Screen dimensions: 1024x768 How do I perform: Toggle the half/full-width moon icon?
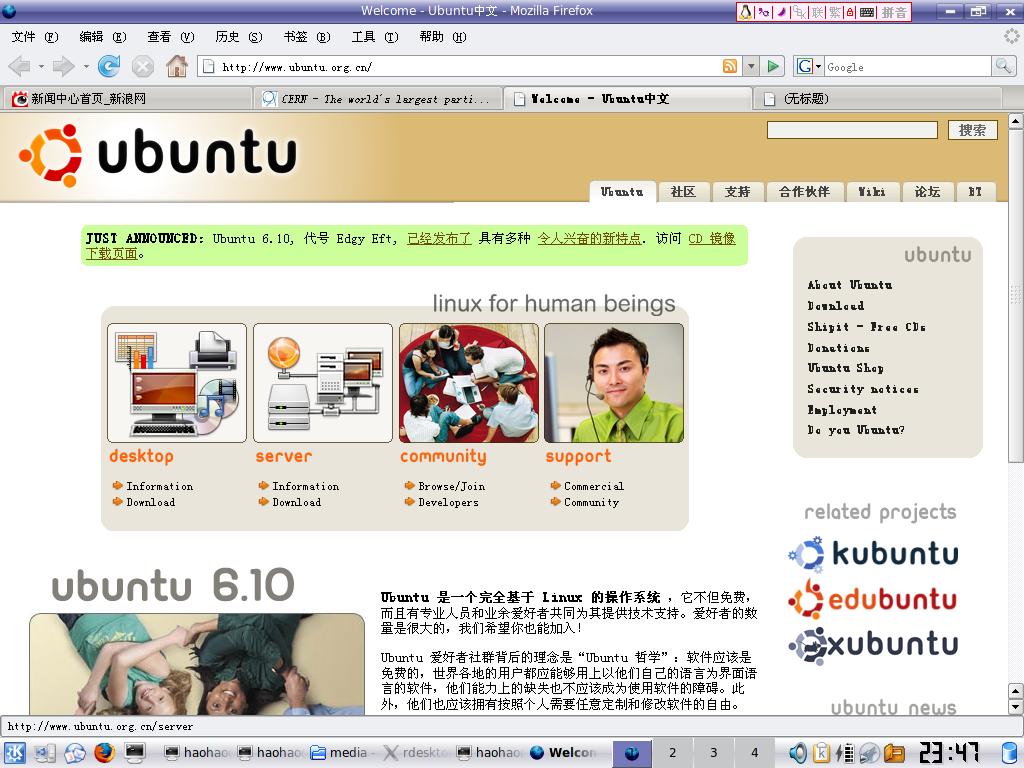[782, 12]
